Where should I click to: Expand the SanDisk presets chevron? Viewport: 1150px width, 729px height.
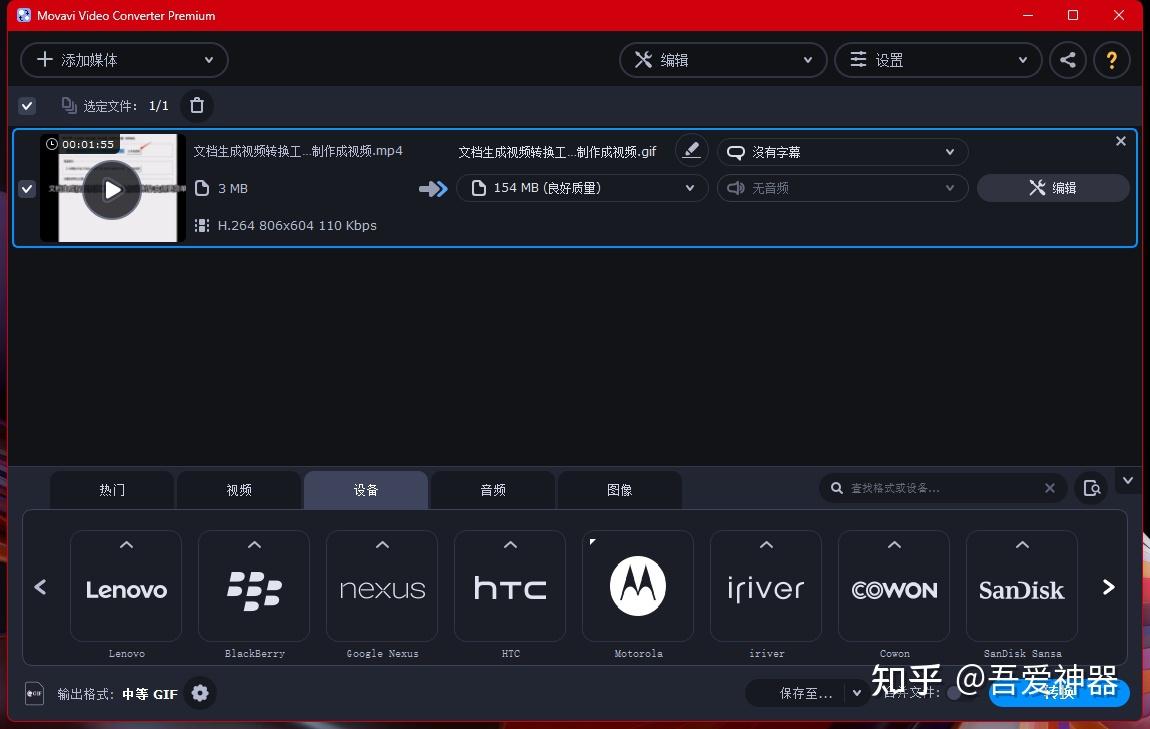tap(1022, 545)
